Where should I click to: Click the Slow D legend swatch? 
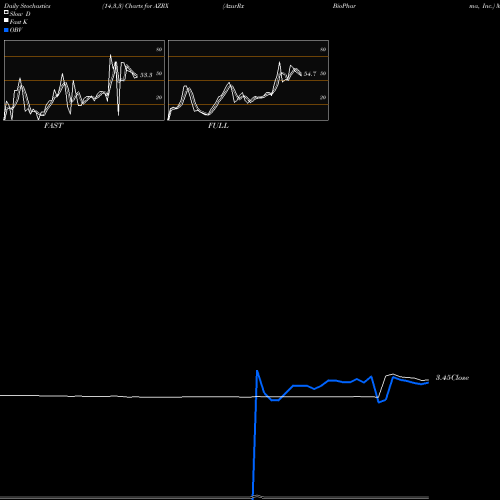pos(6,12)
